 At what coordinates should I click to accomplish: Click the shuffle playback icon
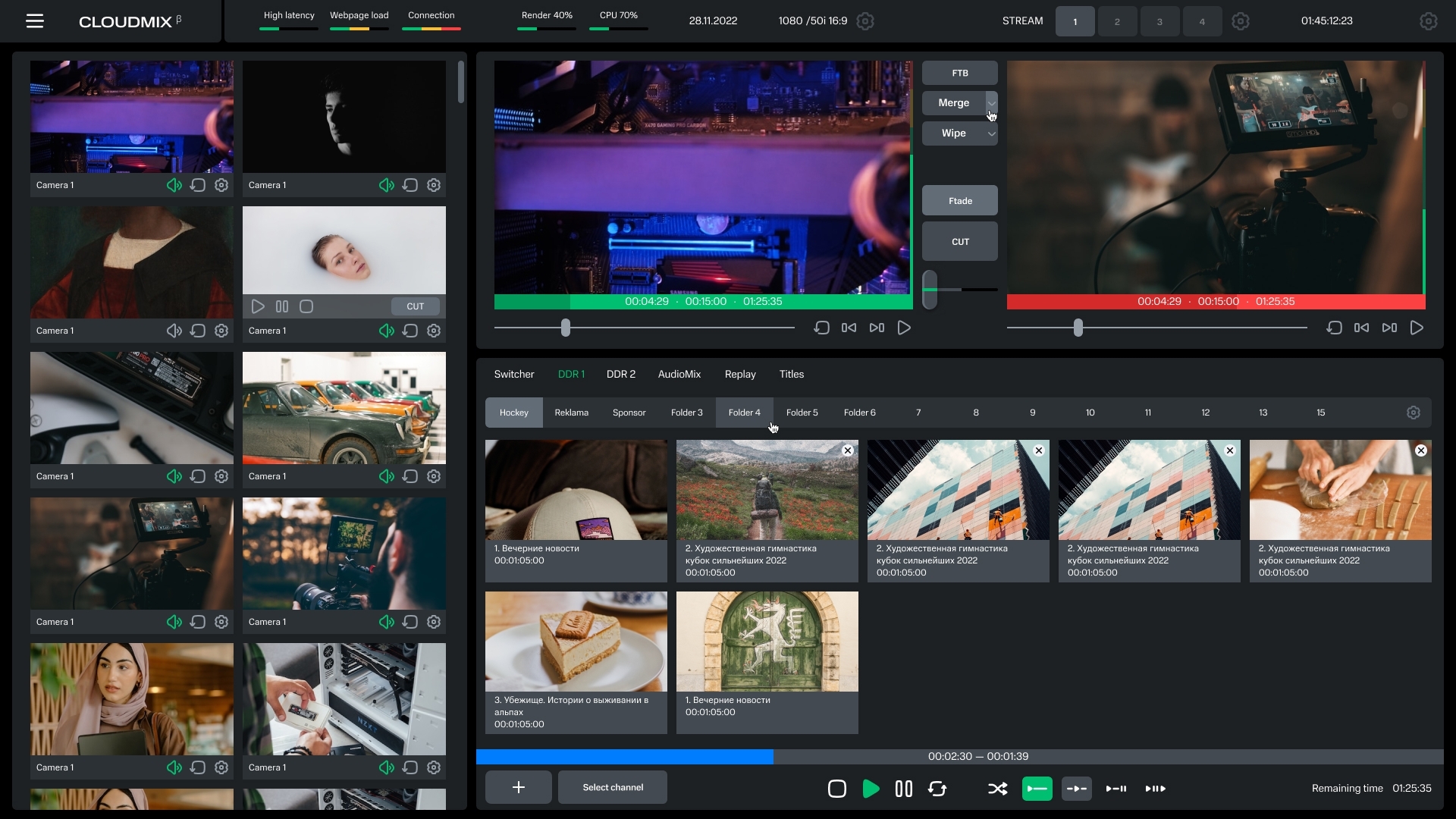pyautogui.click(x=997, y=789)
